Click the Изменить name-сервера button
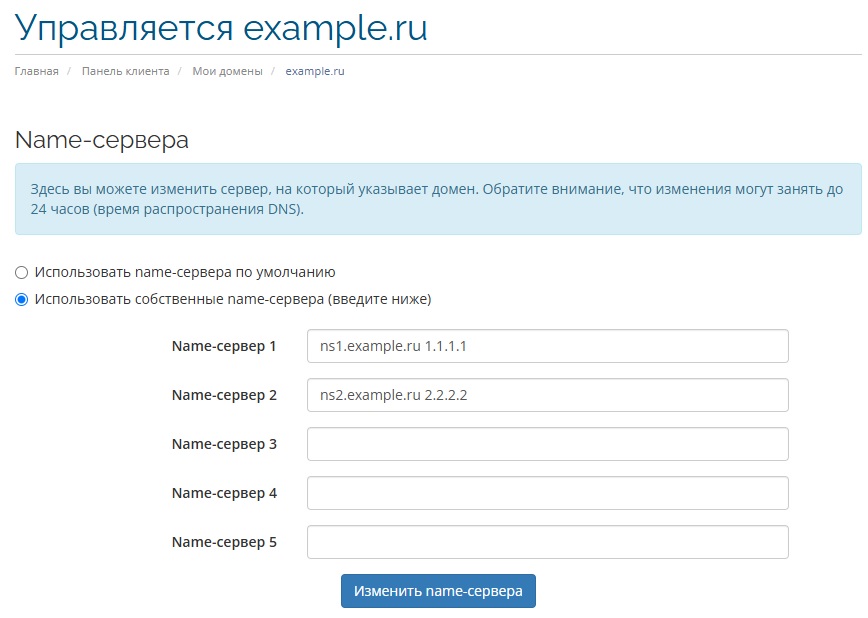This screenshot has height=618, width=868. (x=438, y=591)
